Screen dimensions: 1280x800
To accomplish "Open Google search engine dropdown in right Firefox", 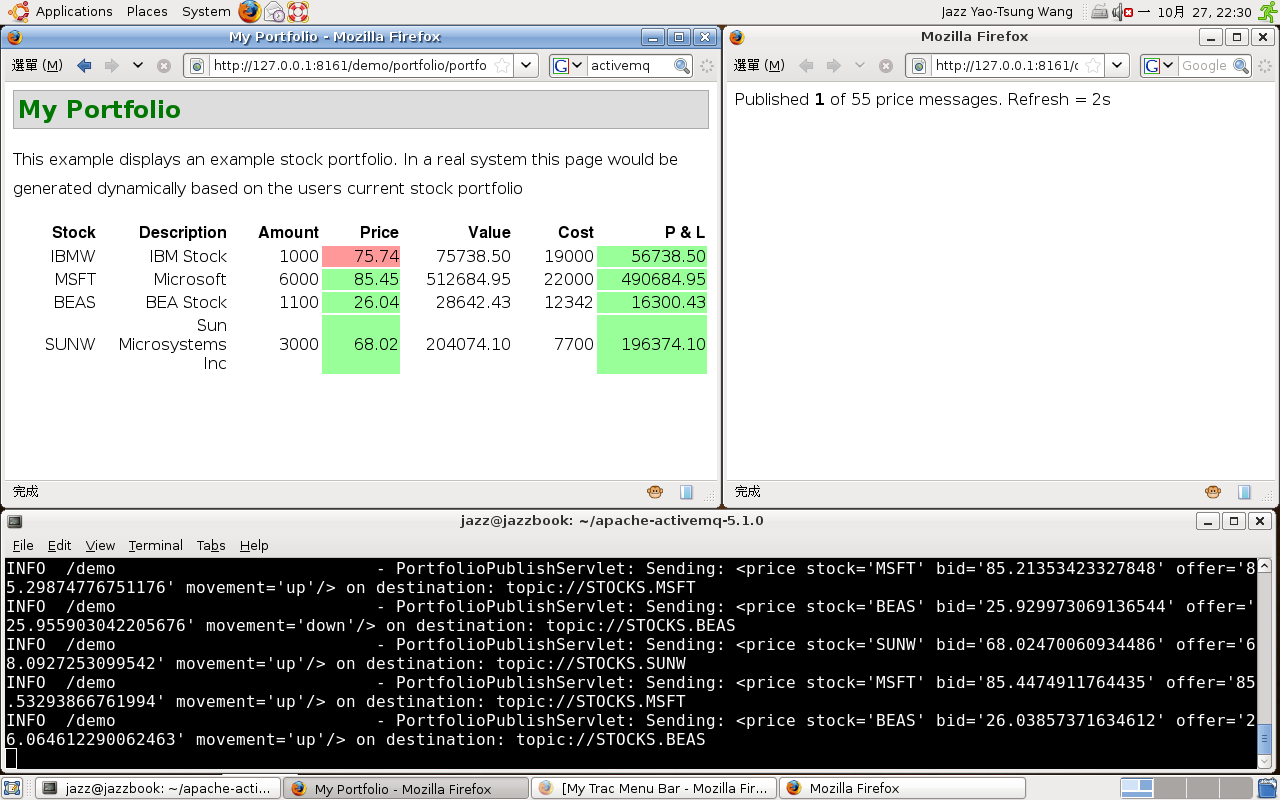I will point(1159,66).
